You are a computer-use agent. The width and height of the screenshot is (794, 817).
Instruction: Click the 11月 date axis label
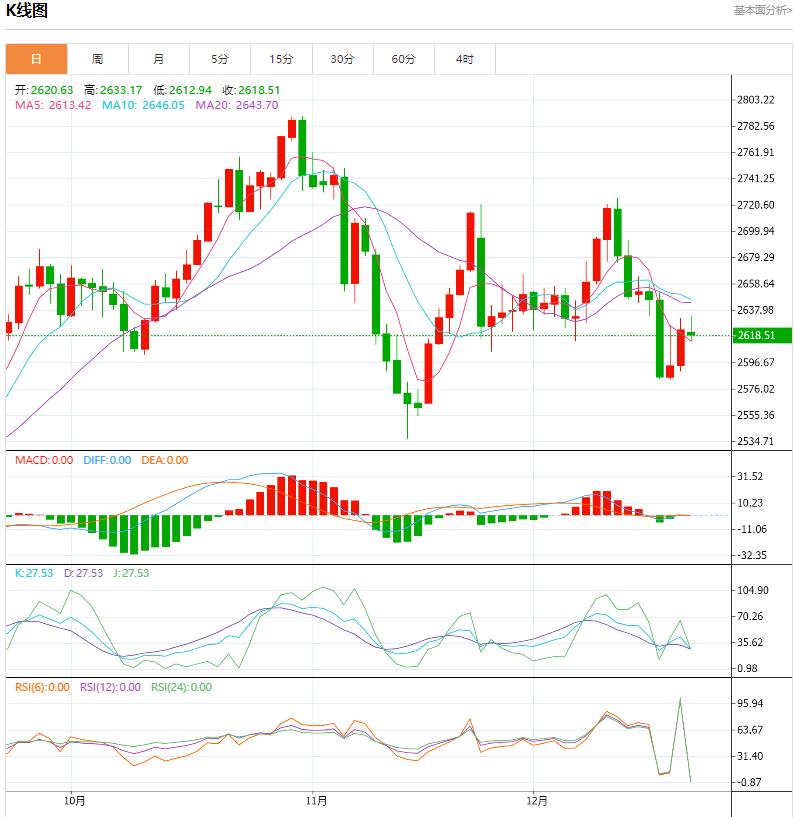pyautogui.click(x=316, y=801)
